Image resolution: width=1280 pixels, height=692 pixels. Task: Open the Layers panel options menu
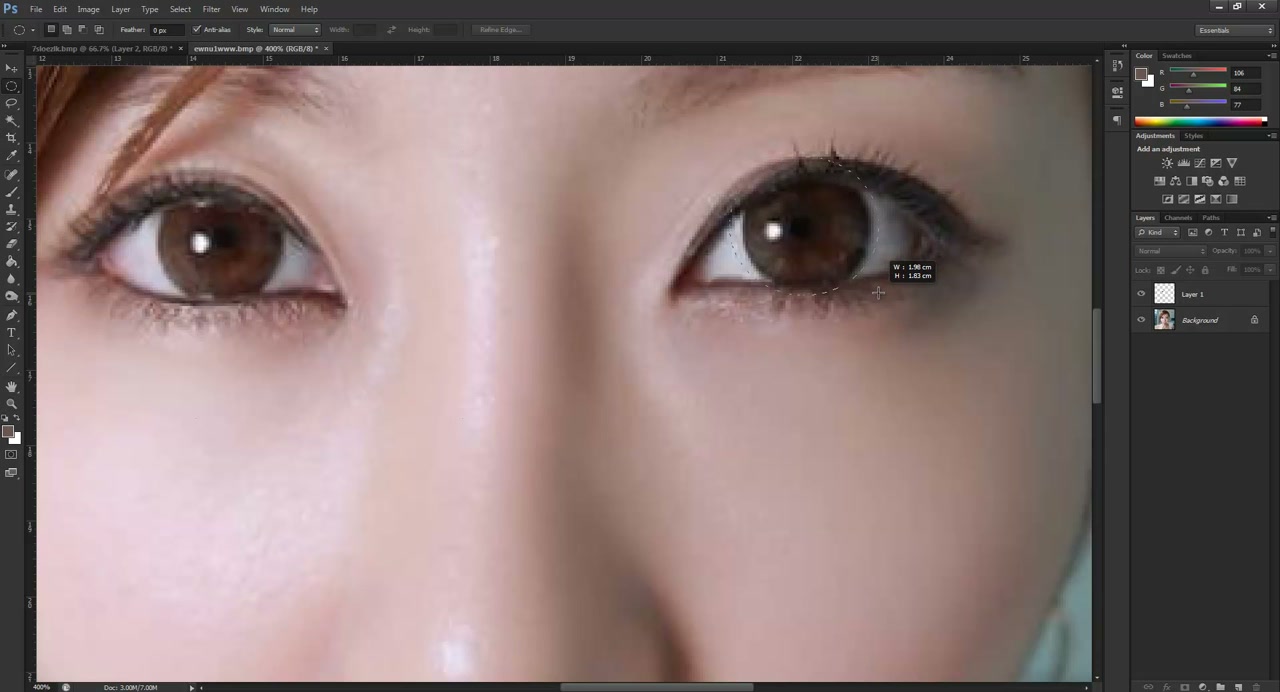pos(1271,217)
